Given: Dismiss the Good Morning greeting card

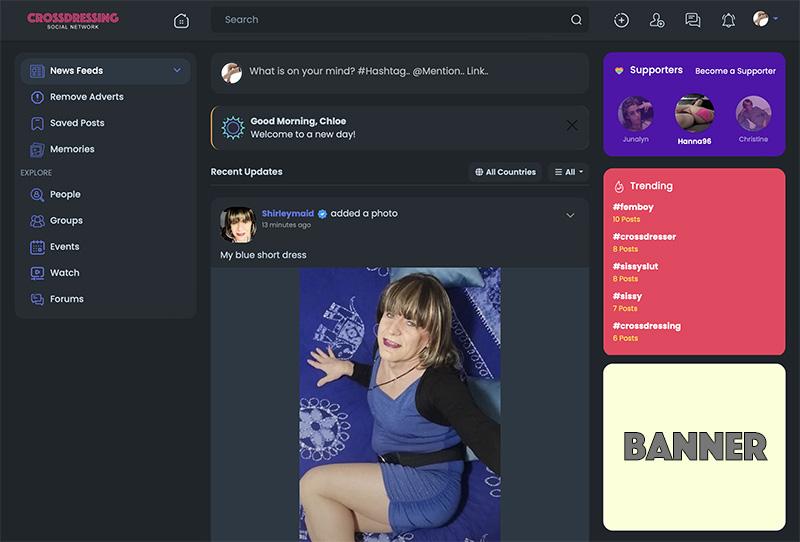Looking at the screenshot, I should pyautogui.click(x=572, y=125).
